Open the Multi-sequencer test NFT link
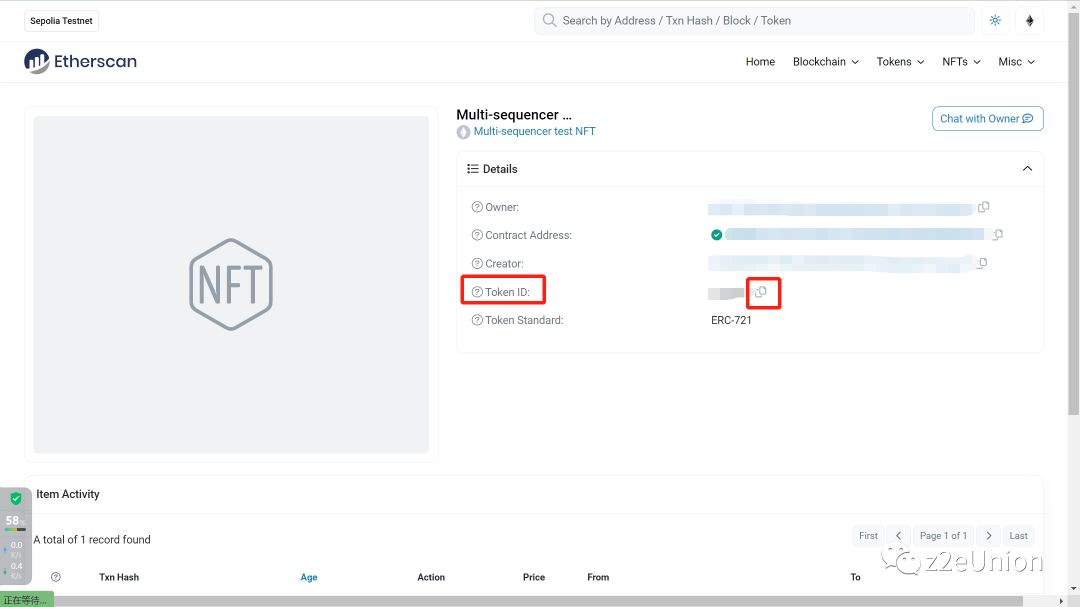This screenshot has width=1080, height=607. click(534, 131)
